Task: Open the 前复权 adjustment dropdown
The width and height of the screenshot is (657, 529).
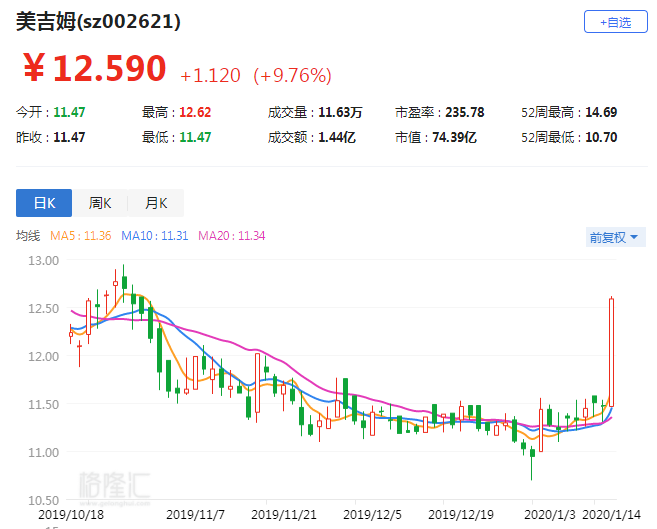Action: 616,237
